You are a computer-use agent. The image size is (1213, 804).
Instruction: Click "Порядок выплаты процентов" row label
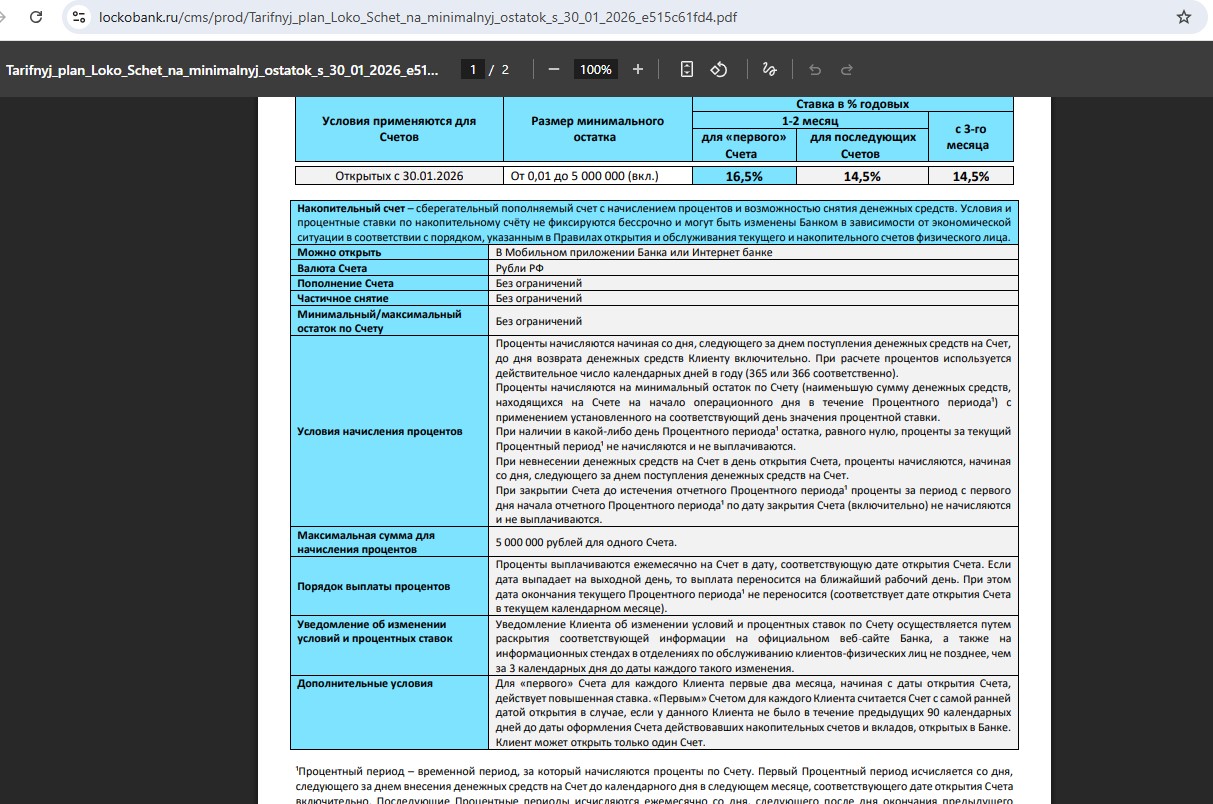pos(374,586)
